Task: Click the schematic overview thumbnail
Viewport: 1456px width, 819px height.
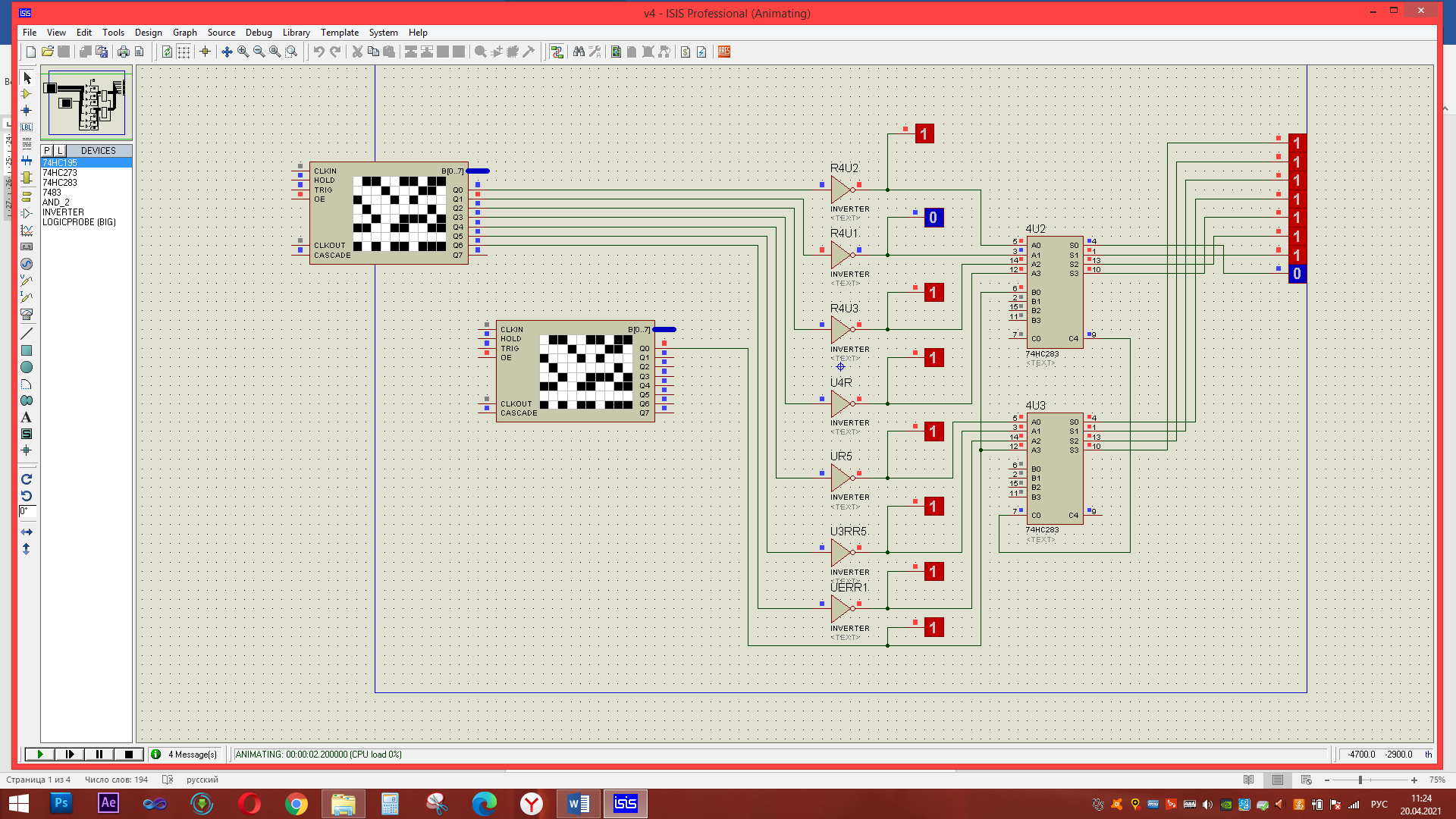Action: [x=86, y=104]
